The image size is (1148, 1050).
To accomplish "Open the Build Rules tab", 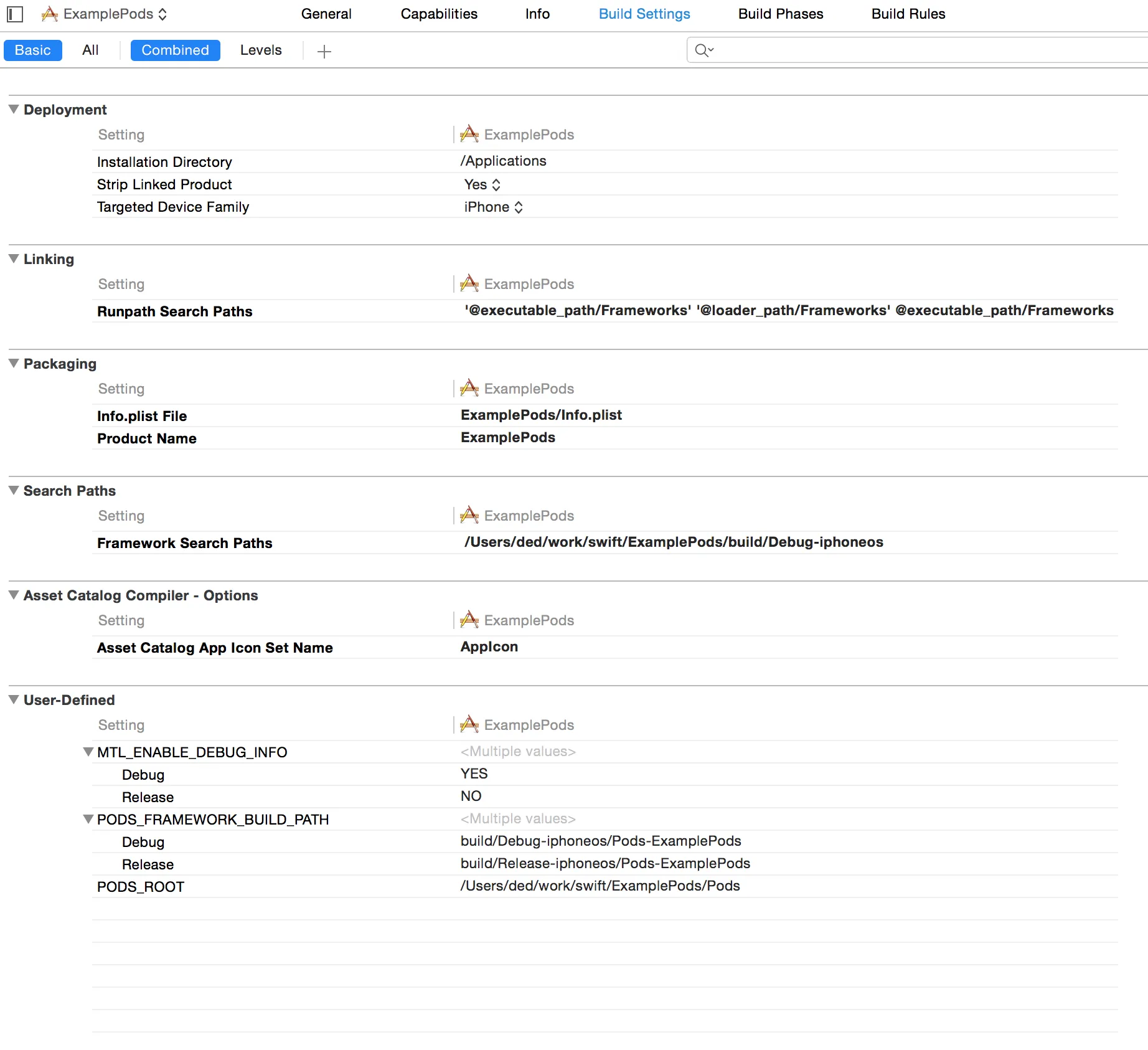I will 908,14.
